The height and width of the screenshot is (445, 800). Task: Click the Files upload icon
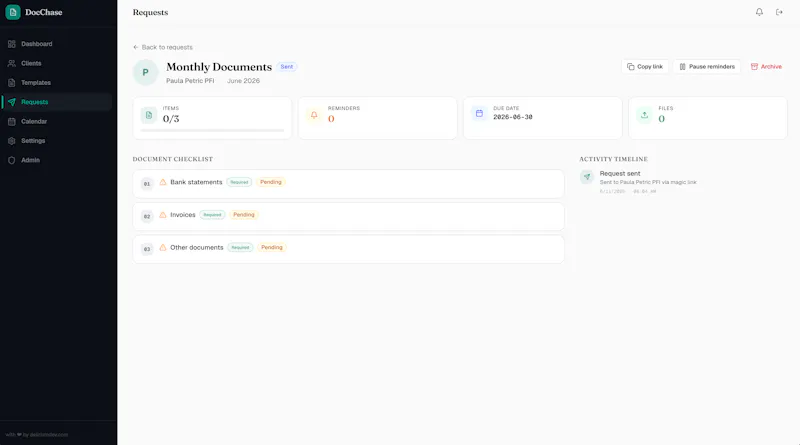pos(645,115)
